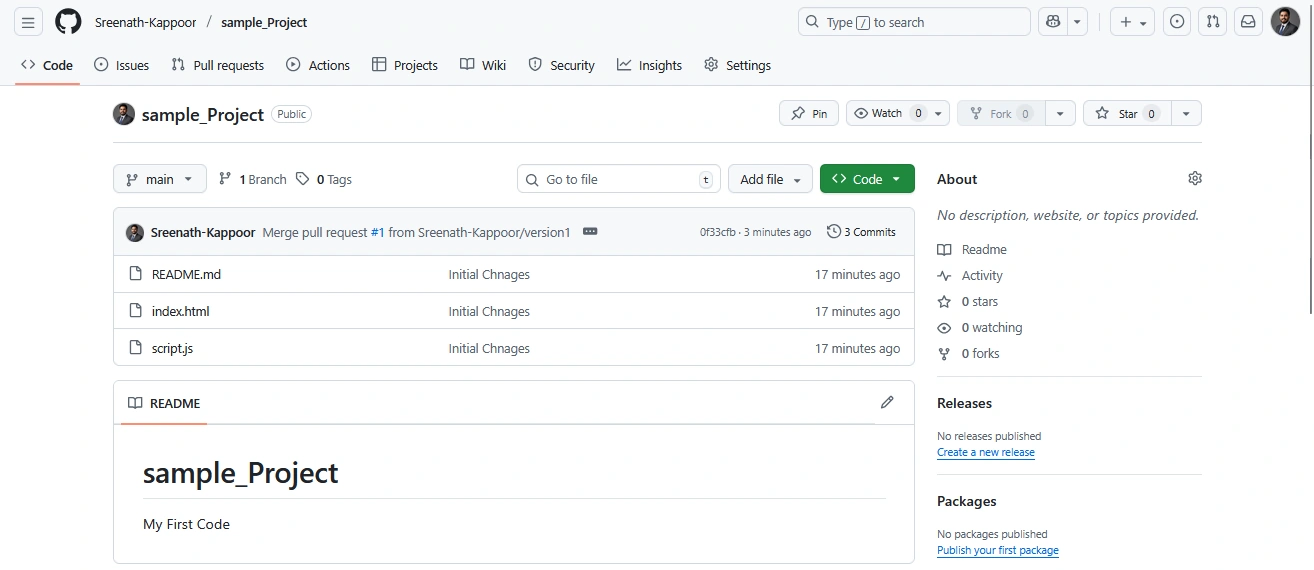Screen dimensions: 1314x570
Task: Open the notifications inbox icon
Action: coord(1248,22)
